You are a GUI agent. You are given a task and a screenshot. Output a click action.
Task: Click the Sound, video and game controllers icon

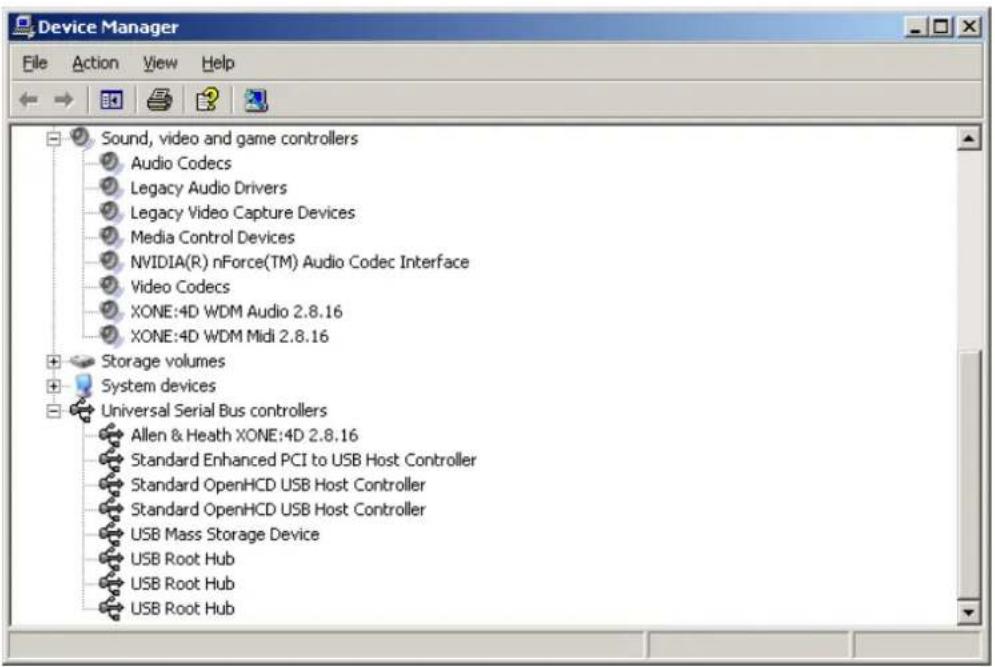pyautogui.click(x=82, y=138)
